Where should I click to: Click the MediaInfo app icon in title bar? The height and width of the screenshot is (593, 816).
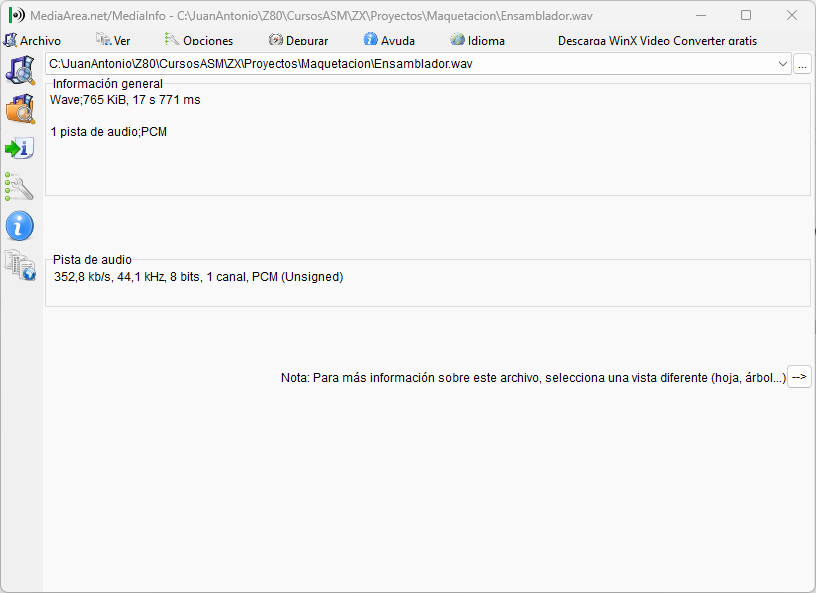(x=16, y=15)
